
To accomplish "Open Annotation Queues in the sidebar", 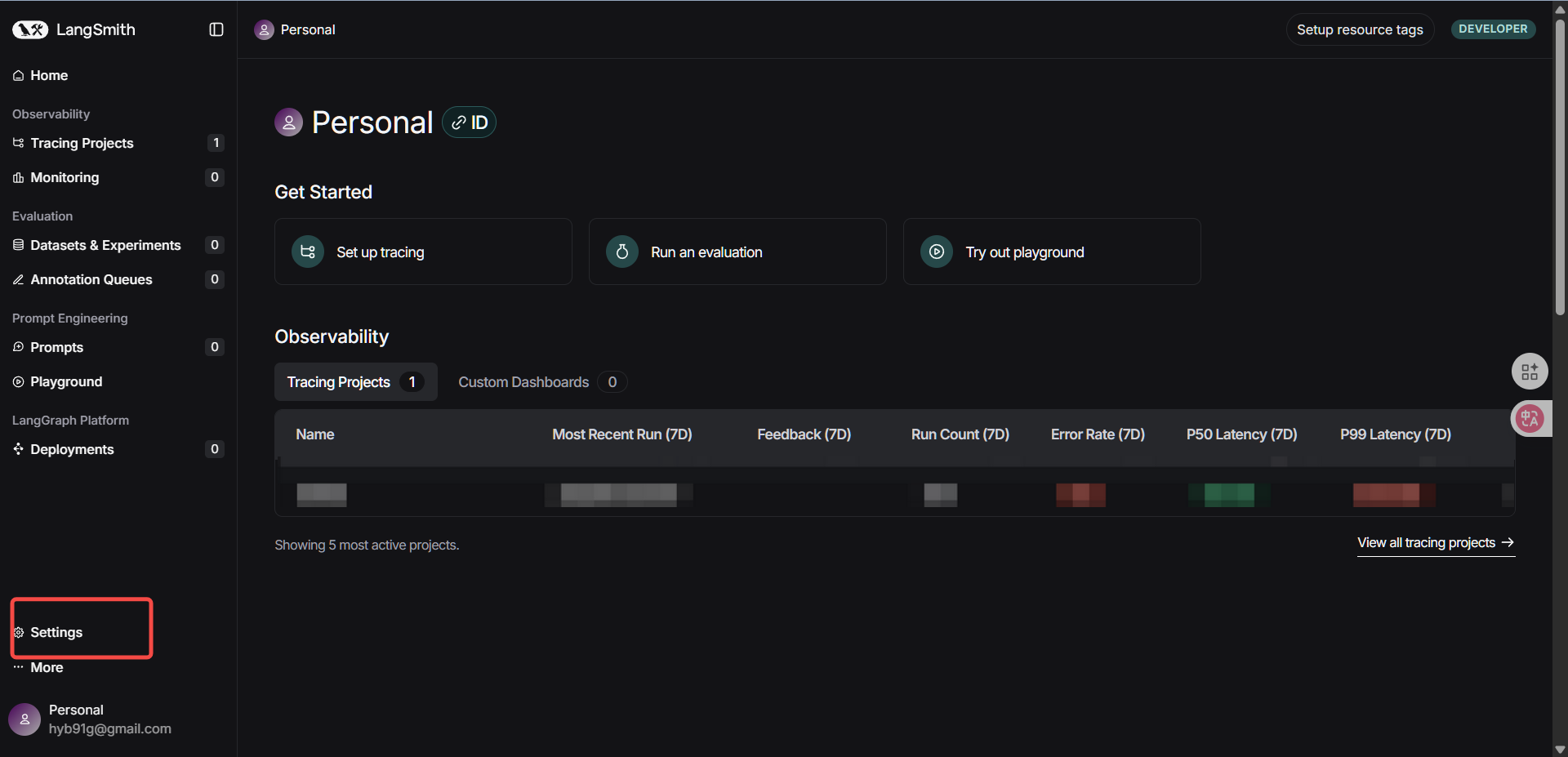I will coord(118,279).
